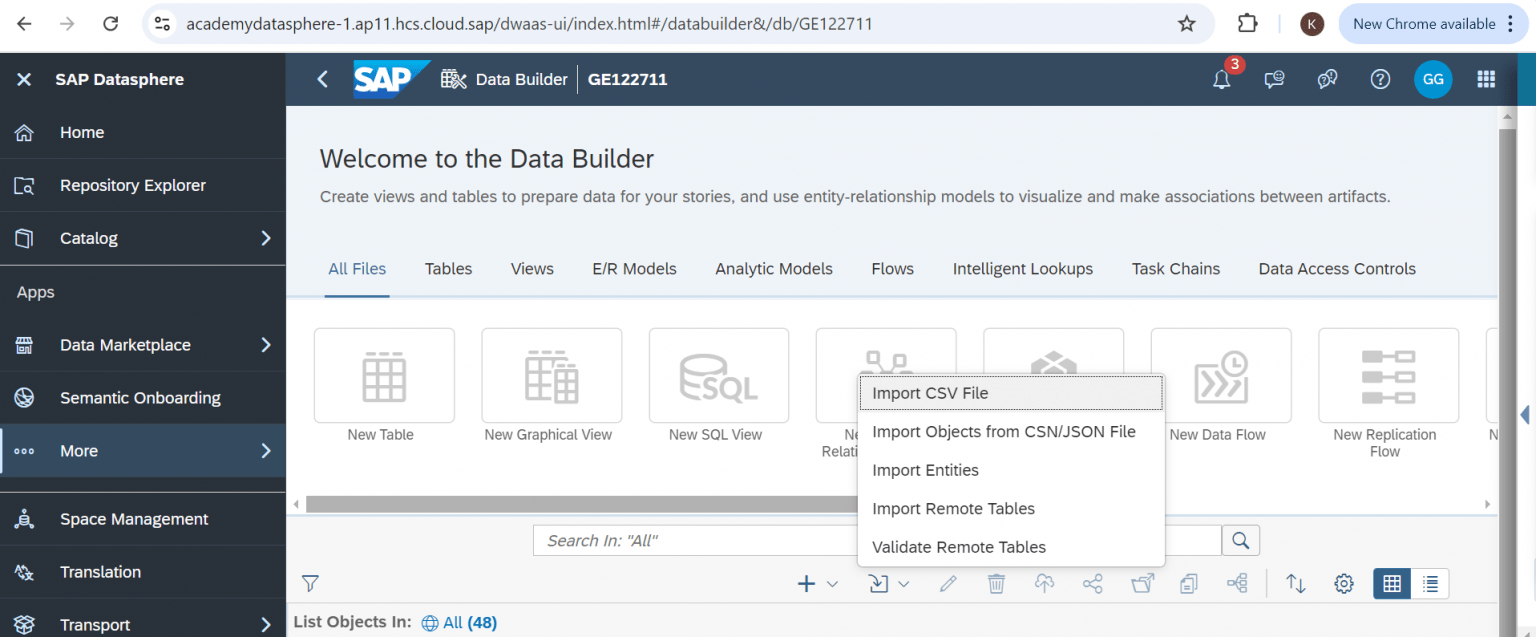1536x637 pixels.
Task: Click the Delete trash icon
Action: pos(996,583)
